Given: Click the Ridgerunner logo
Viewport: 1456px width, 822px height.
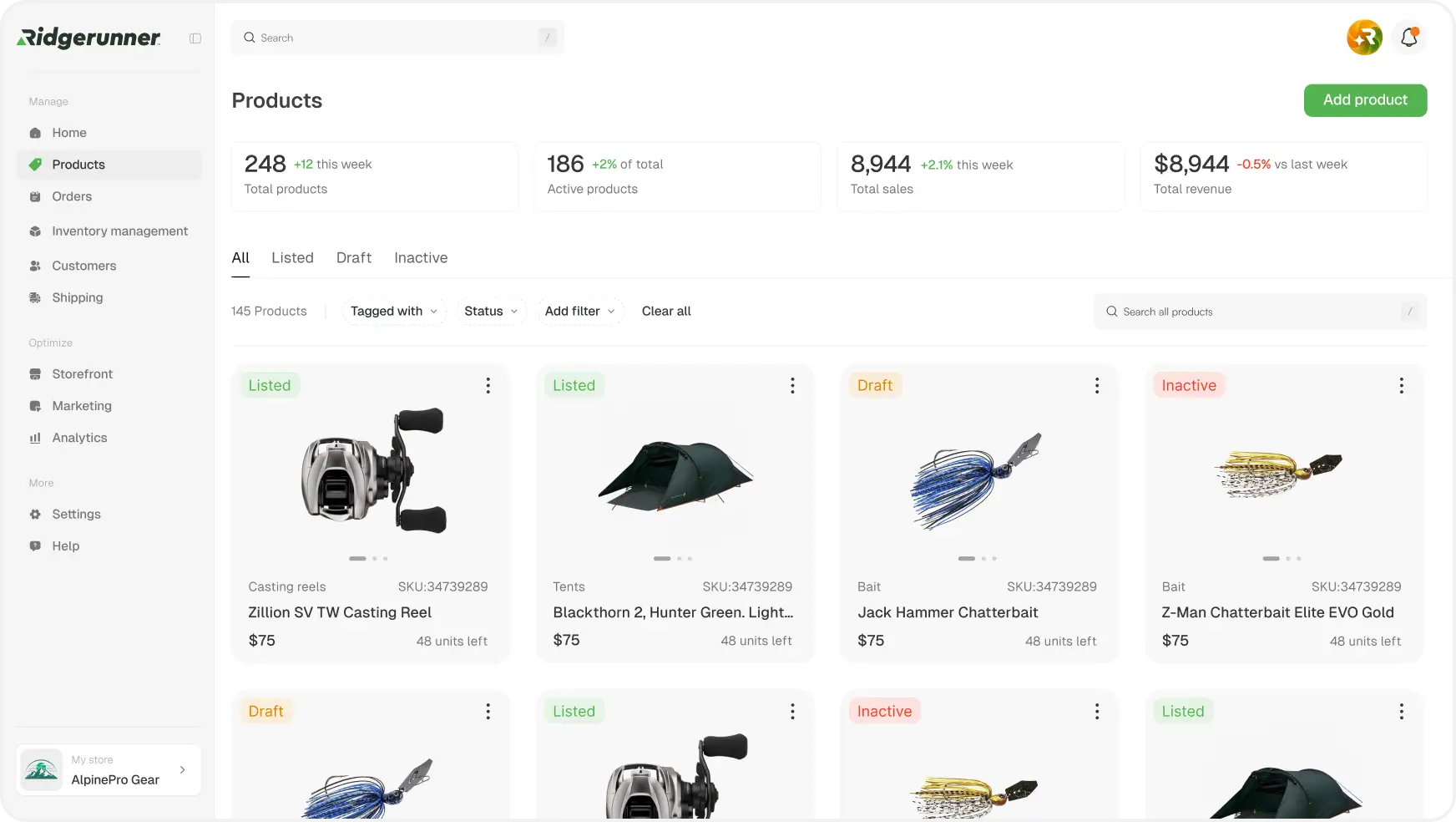Looking at the screenshot, I should tap(88, 38).
